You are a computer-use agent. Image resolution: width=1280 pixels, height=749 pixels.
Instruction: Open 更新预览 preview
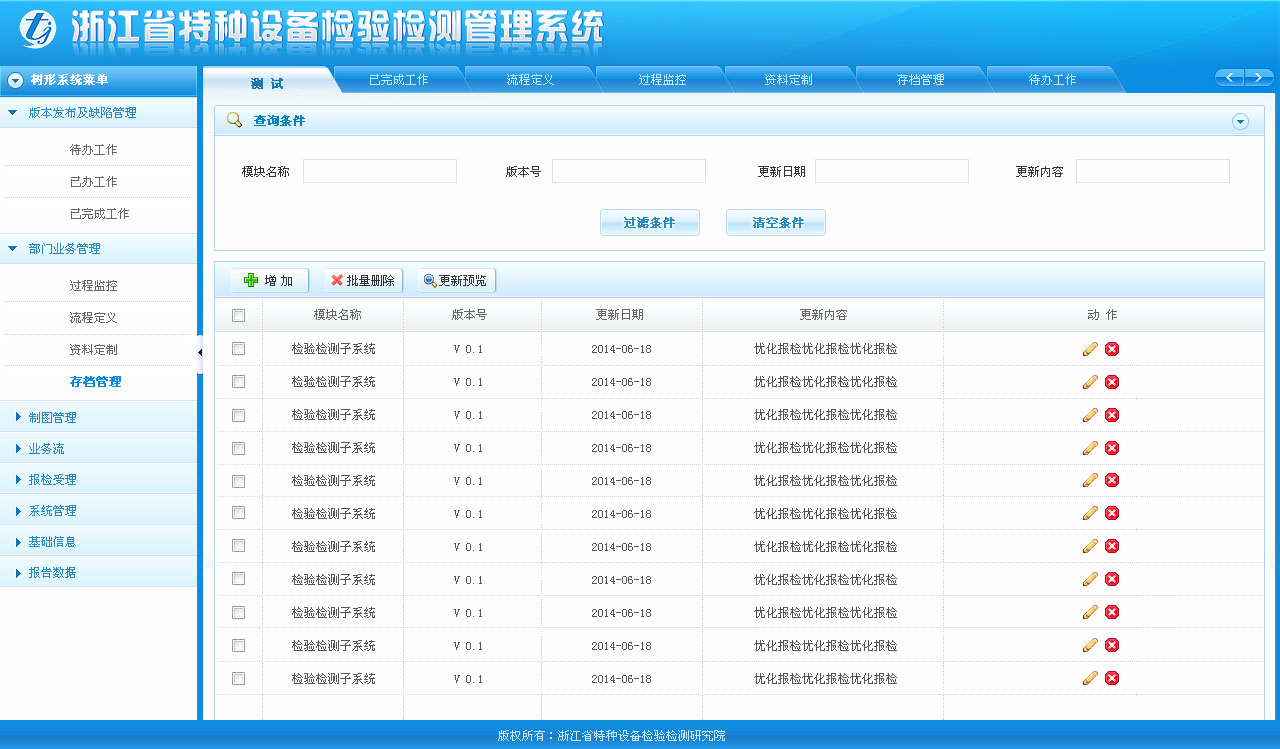pos(457,281)
